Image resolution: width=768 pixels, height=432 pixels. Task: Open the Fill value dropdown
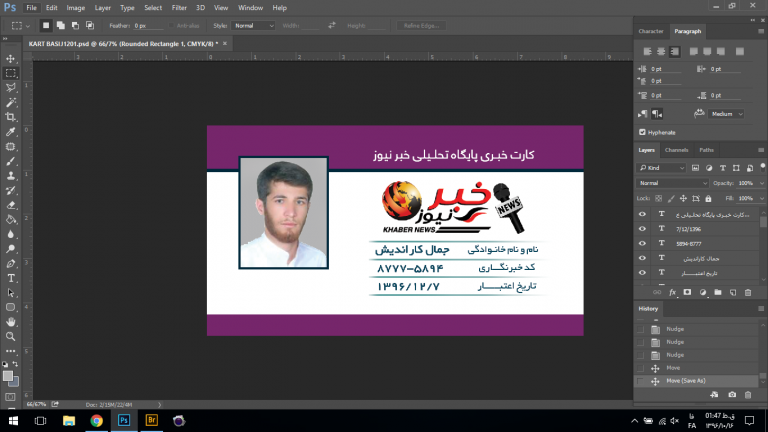point(761,198)
